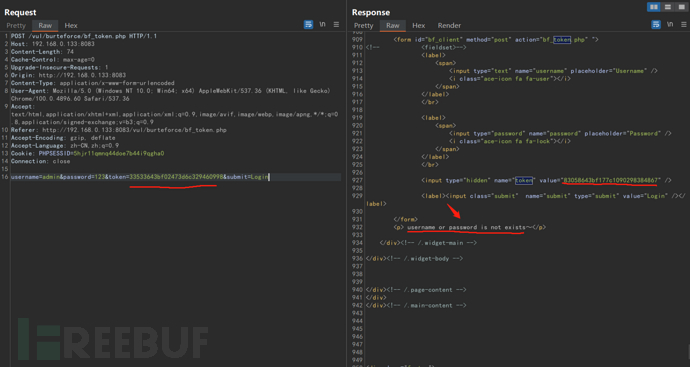Image resolution: width=690 pixels, height=367 pixels.
Task: Click the /.widget-main comment line
Action: pyautogui.click(x=428, y=243)
